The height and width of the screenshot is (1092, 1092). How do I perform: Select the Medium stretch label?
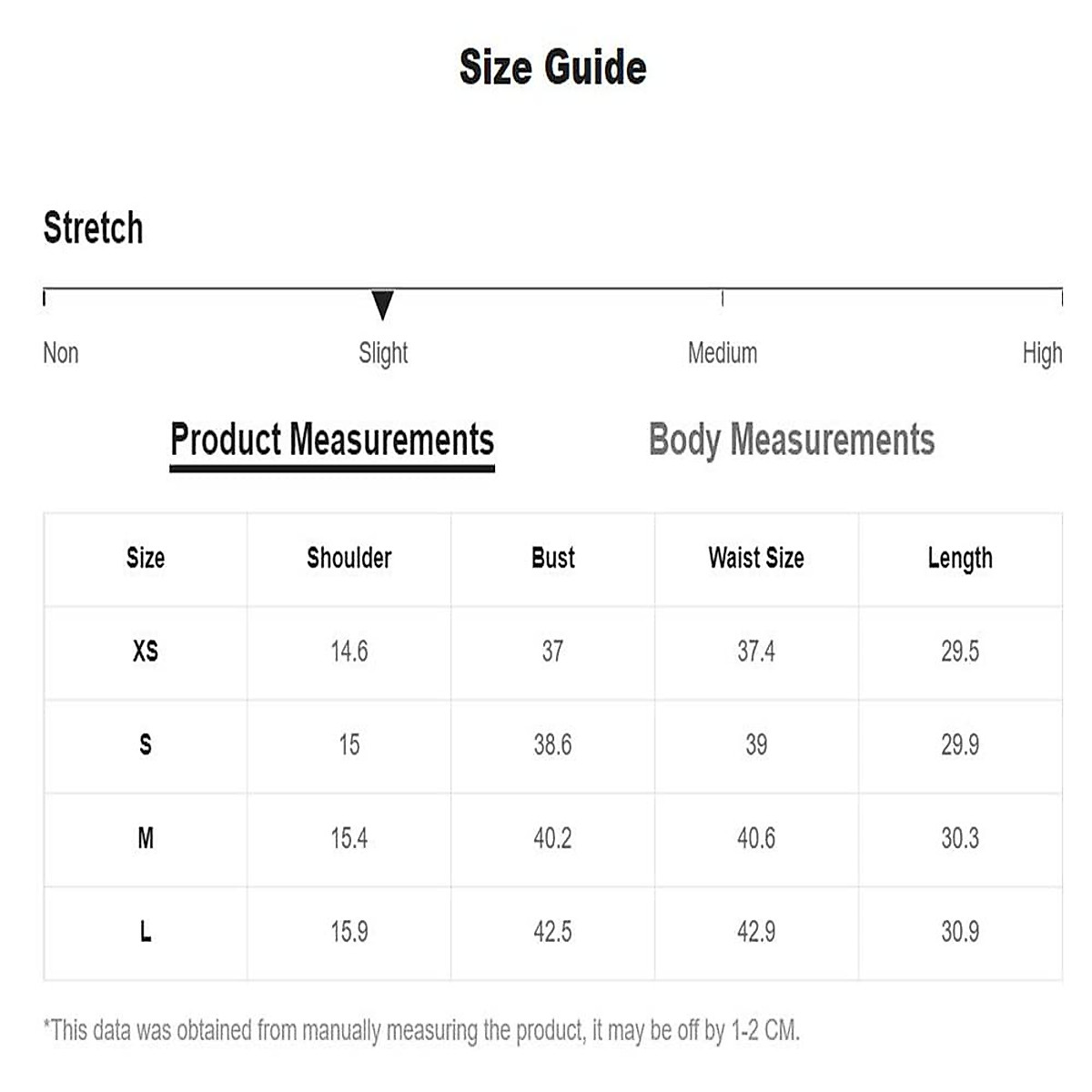coord(722,353)
